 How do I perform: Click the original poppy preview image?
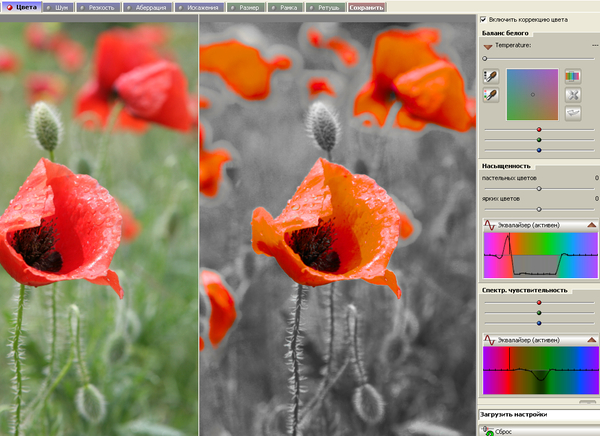click(99, 229)
